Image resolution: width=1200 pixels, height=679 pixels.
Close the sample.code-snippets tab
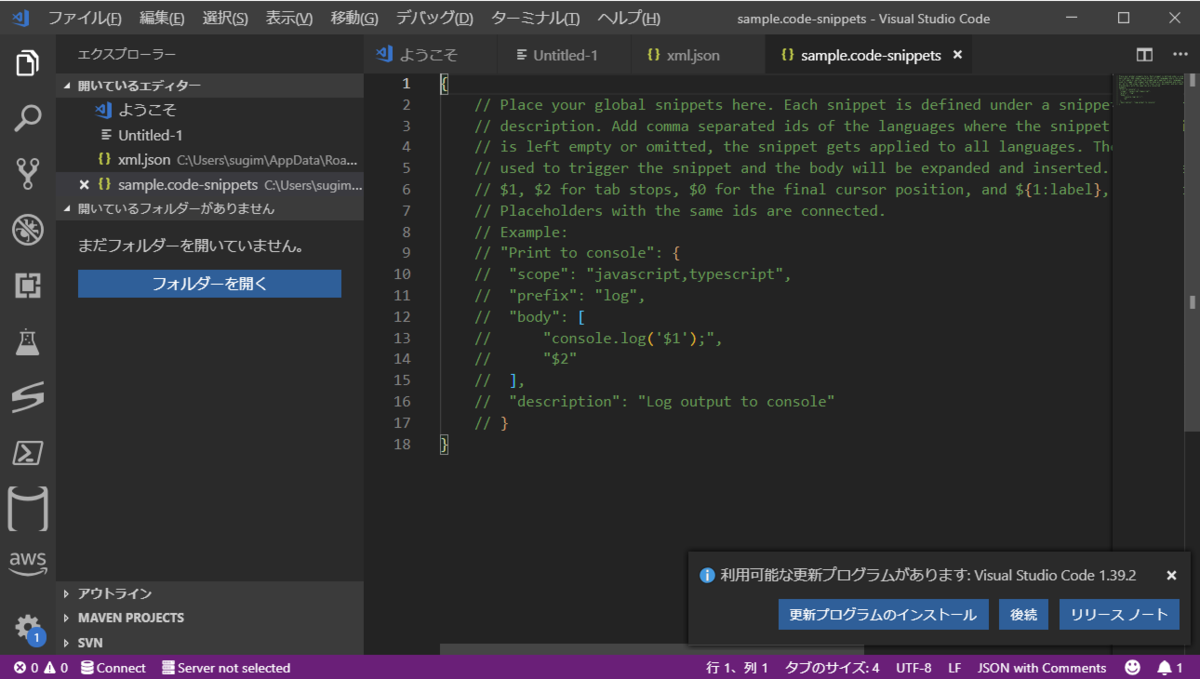click(957, 55)
